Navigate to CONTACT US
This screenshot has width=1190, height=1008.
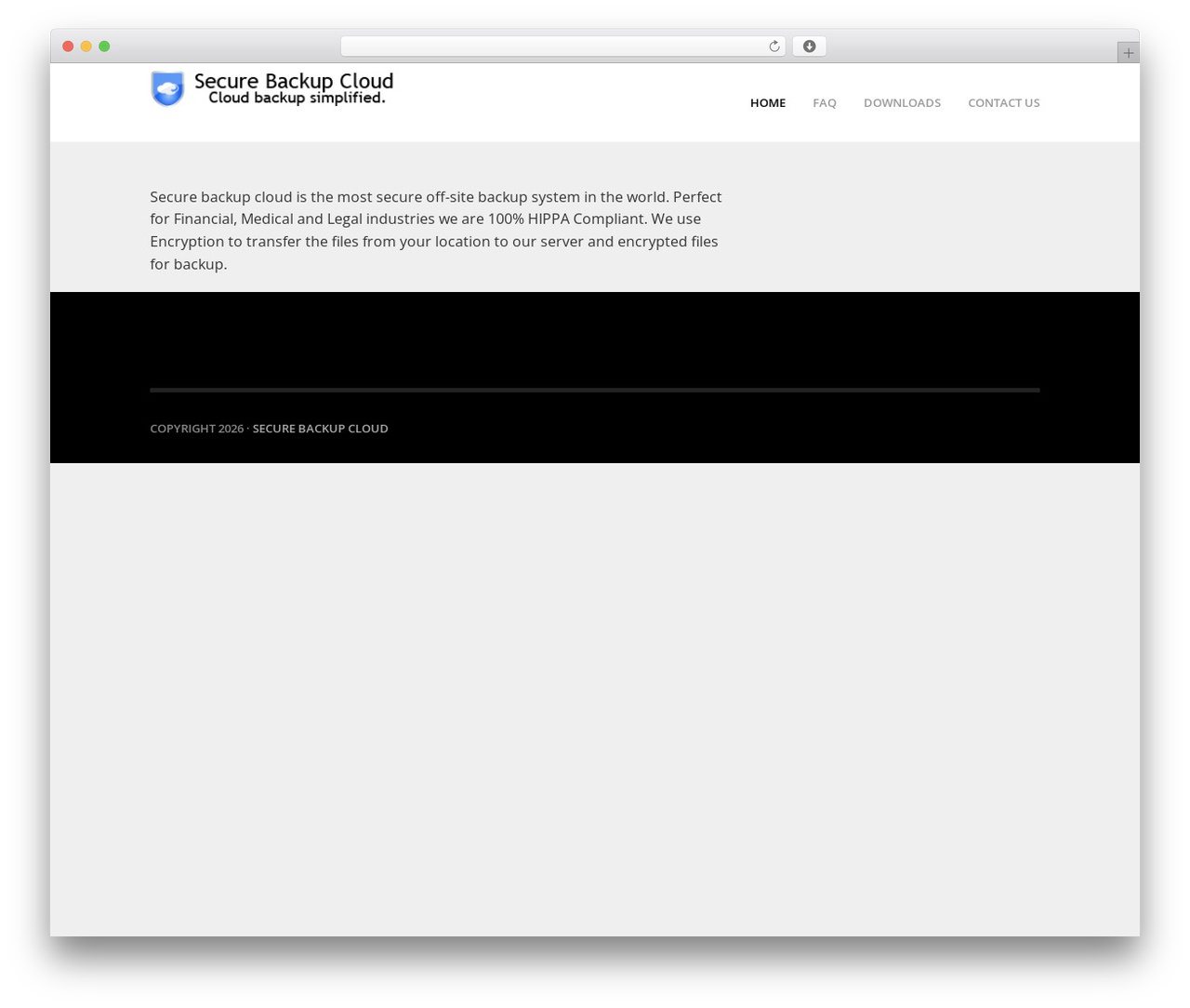coord(1004,103)
